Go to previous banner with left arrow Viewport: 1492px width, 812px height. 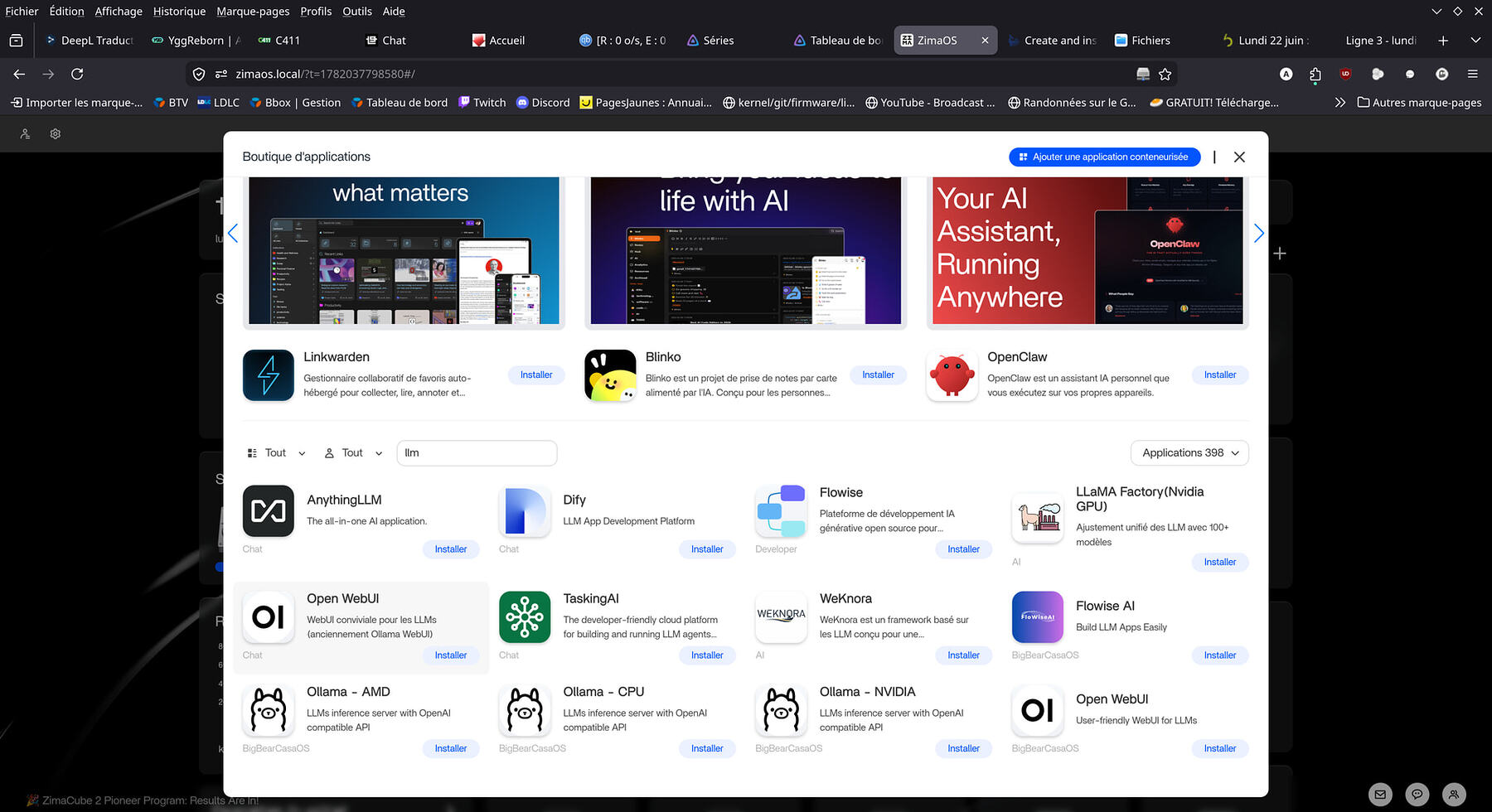[233, 234]
